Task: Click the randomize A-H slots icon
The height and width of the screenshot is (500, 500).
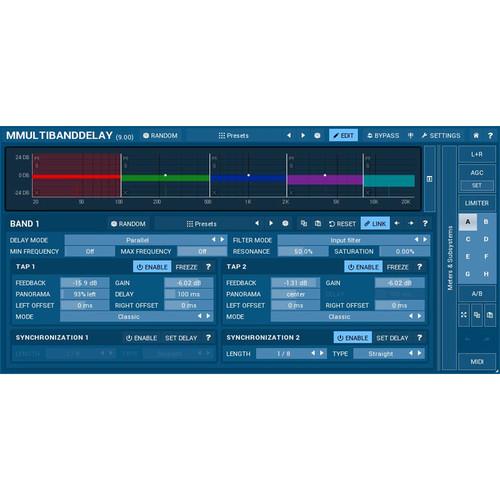Action: 464,315
